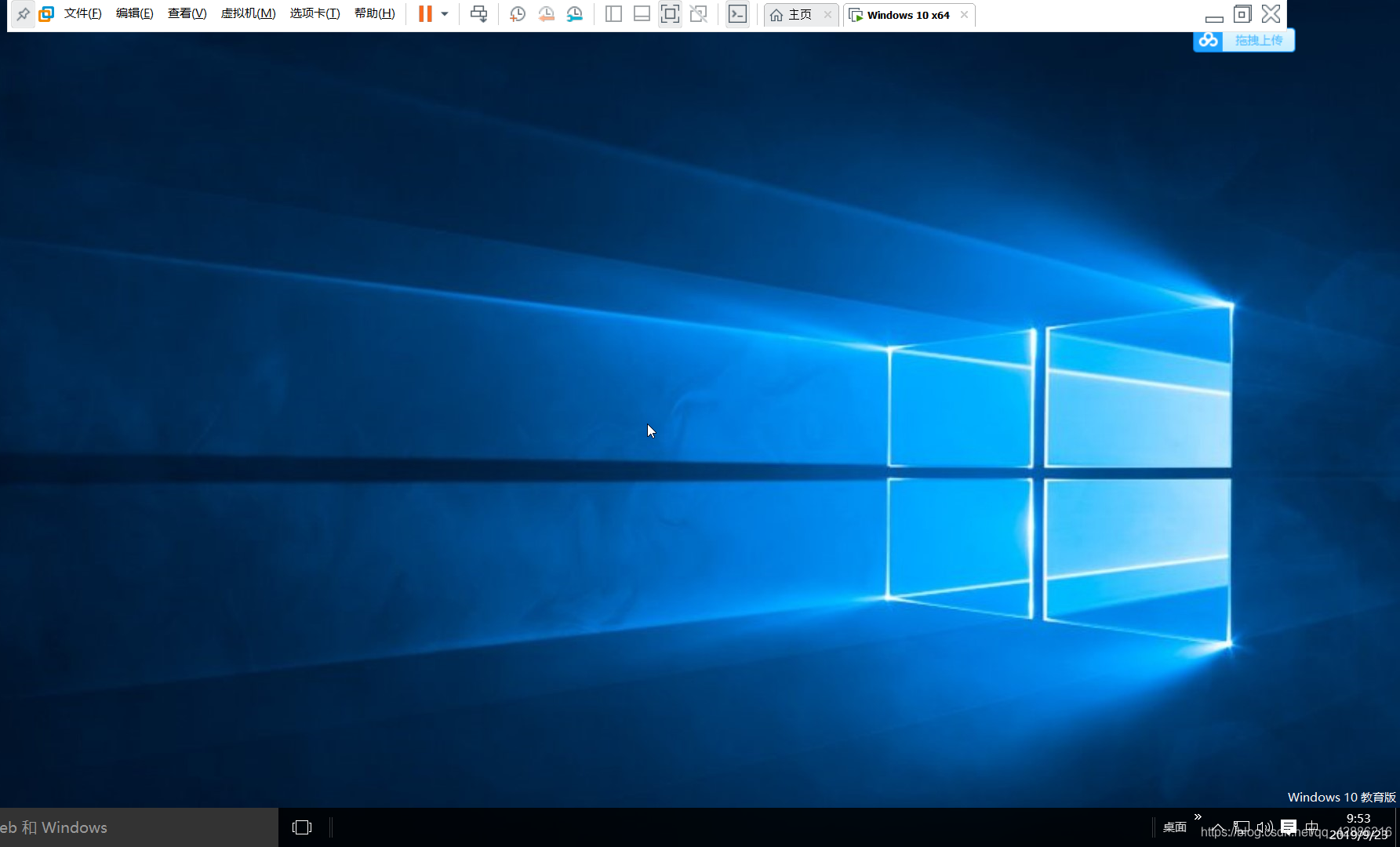Viewport: 1400px width, 847px height.
Task: Toggle the thumbnail bar view
Action: pos(642,14)
